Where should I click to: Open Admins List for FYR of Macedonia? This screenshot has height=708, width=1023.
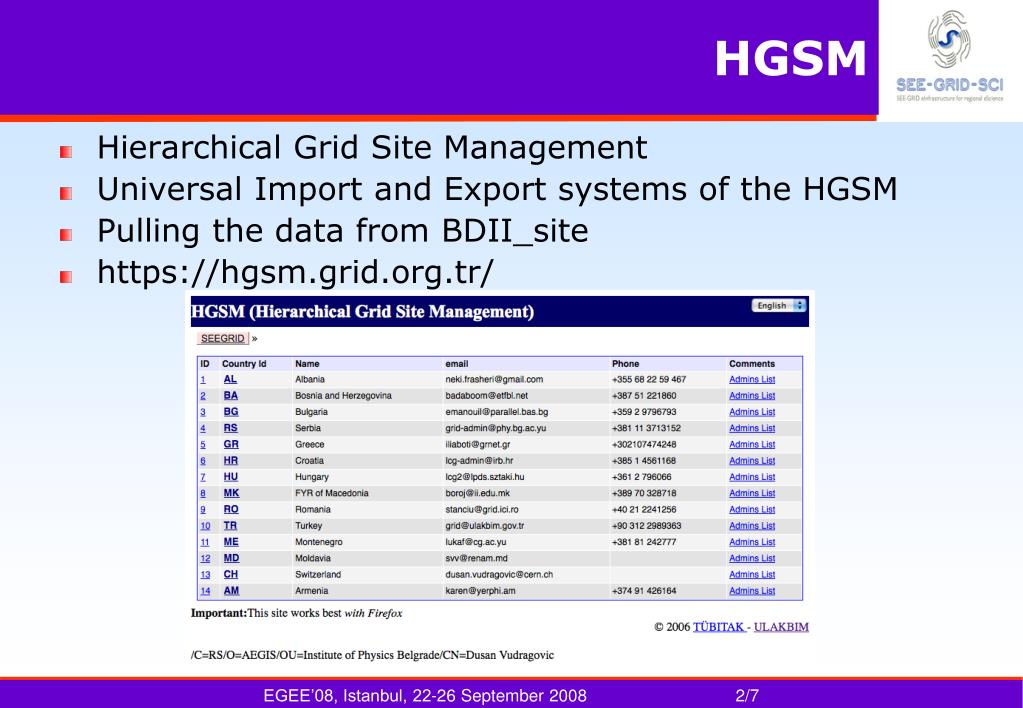pos(752,494)
